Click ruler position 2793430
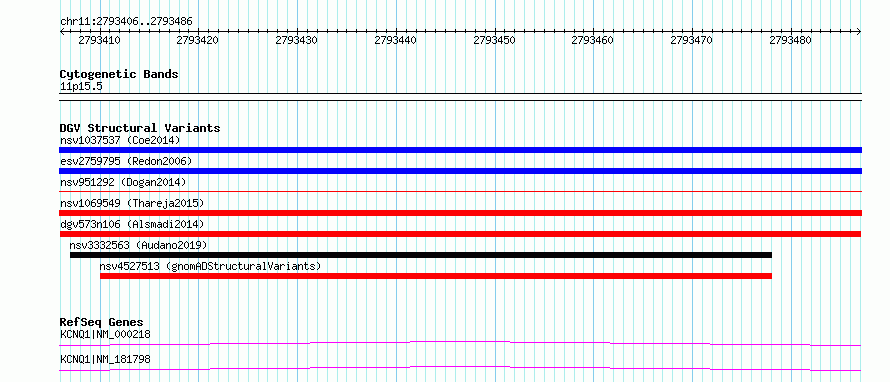 click(x=296, y=40)
